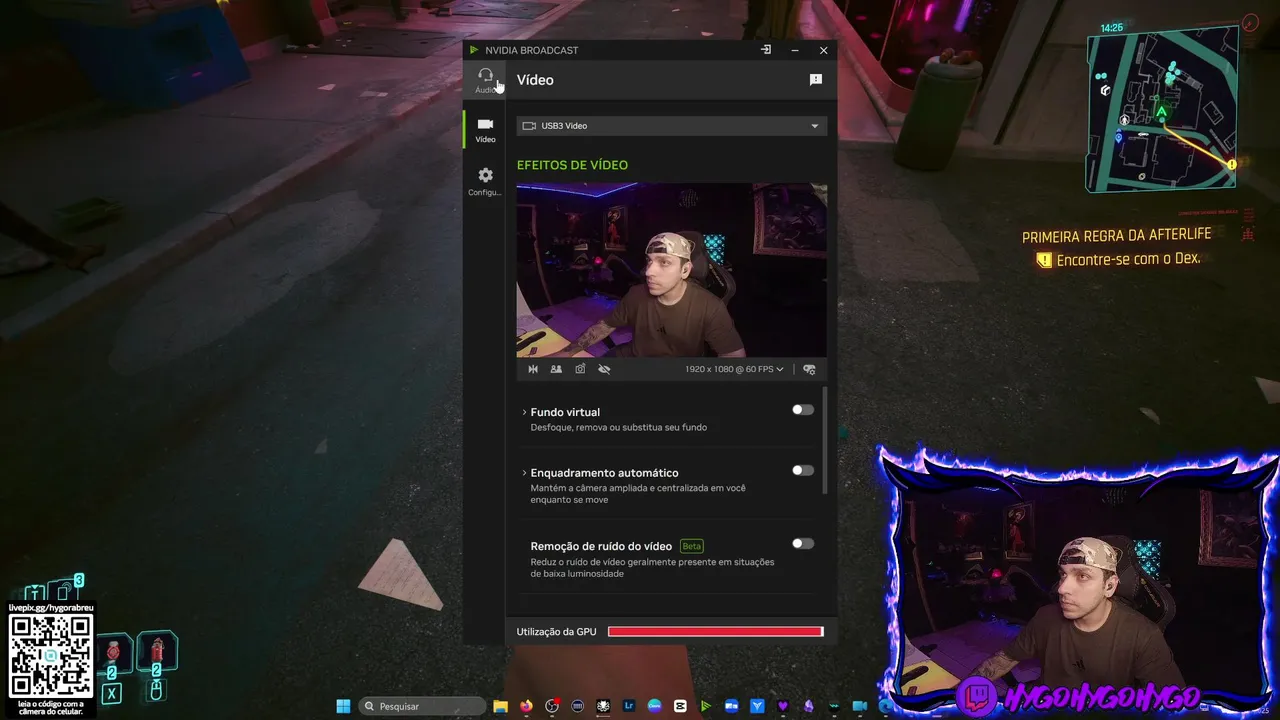Click the two-person compare icon under preview
This screenshot has height=720, width=1280.
tap(556, 369)
